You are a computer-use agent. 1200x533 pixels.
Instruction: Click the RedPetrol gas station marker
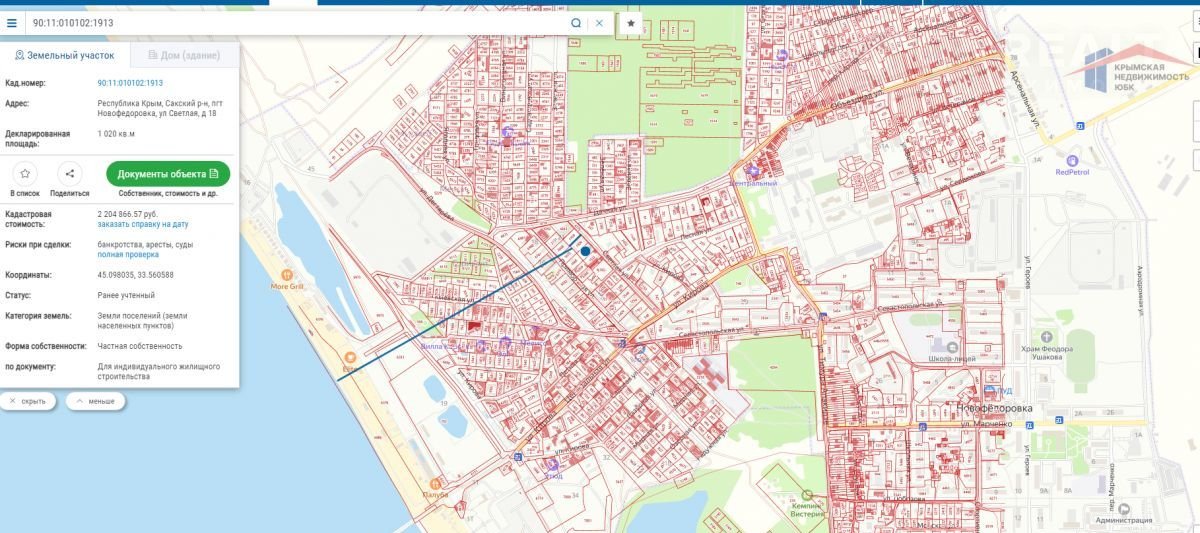[x=1072, y=160]
